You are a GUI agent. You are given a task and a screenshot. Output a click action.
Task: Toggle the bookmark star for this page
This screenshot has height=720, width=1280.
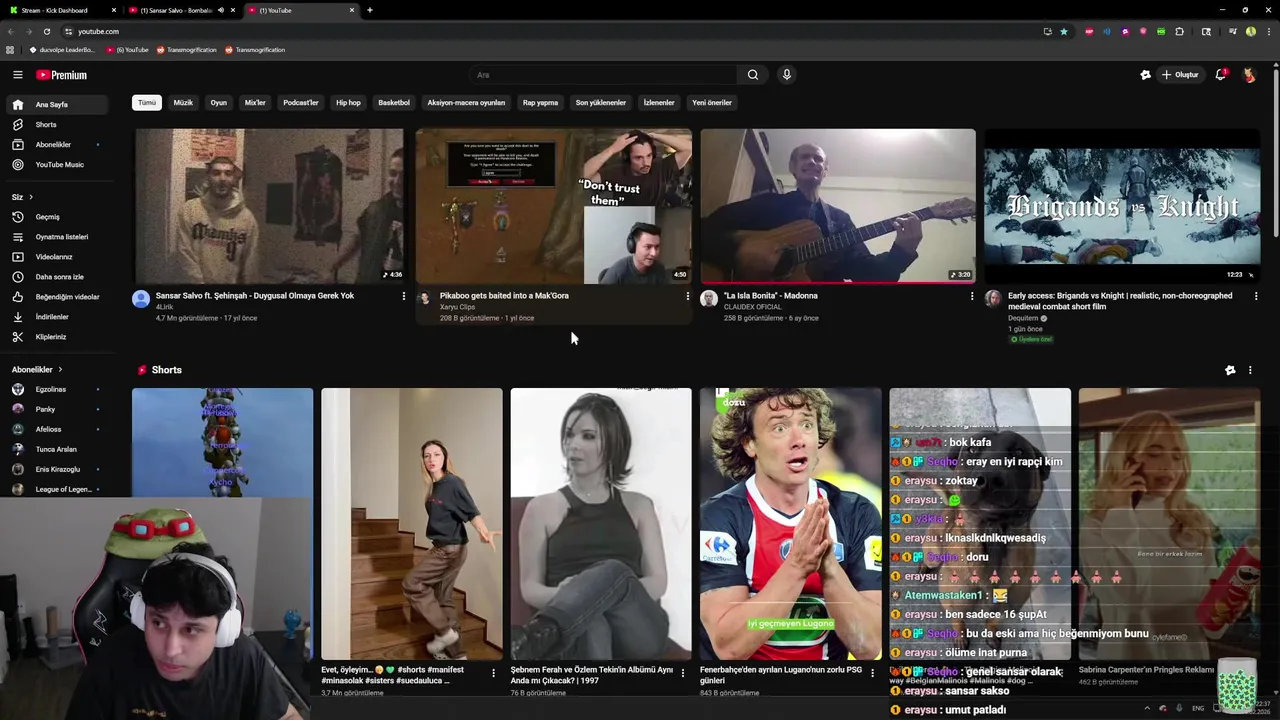tap(1064, 31)
